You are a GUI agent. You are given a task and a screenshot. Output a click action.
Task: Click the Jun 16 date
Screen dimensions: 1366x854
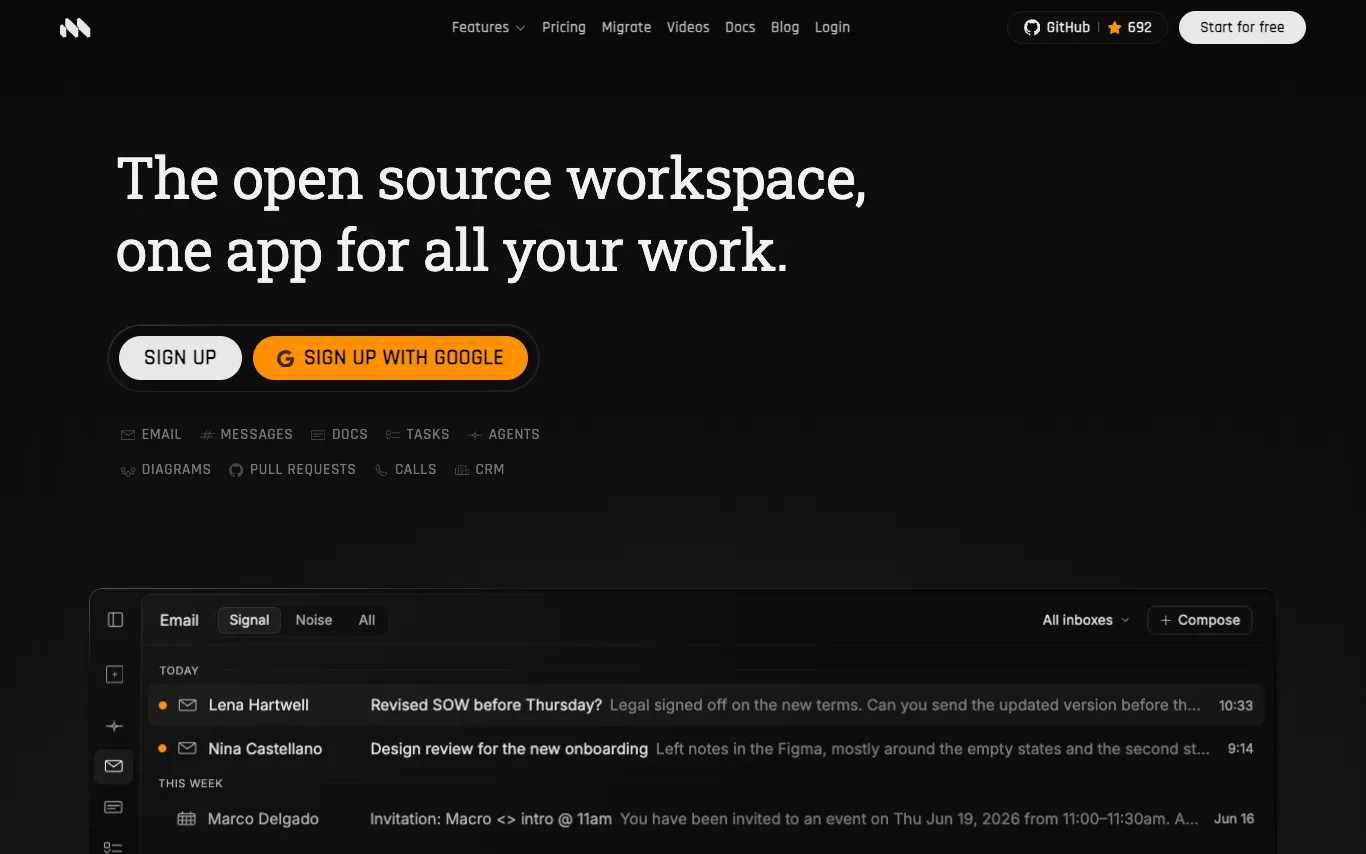pos(1234,819)
